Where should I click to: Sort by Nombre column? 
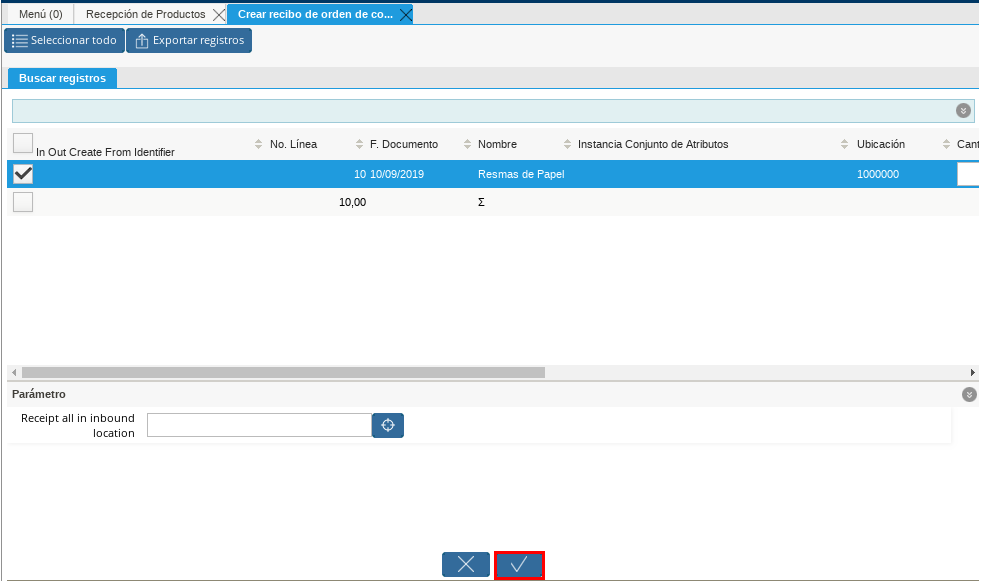[497, 144]
